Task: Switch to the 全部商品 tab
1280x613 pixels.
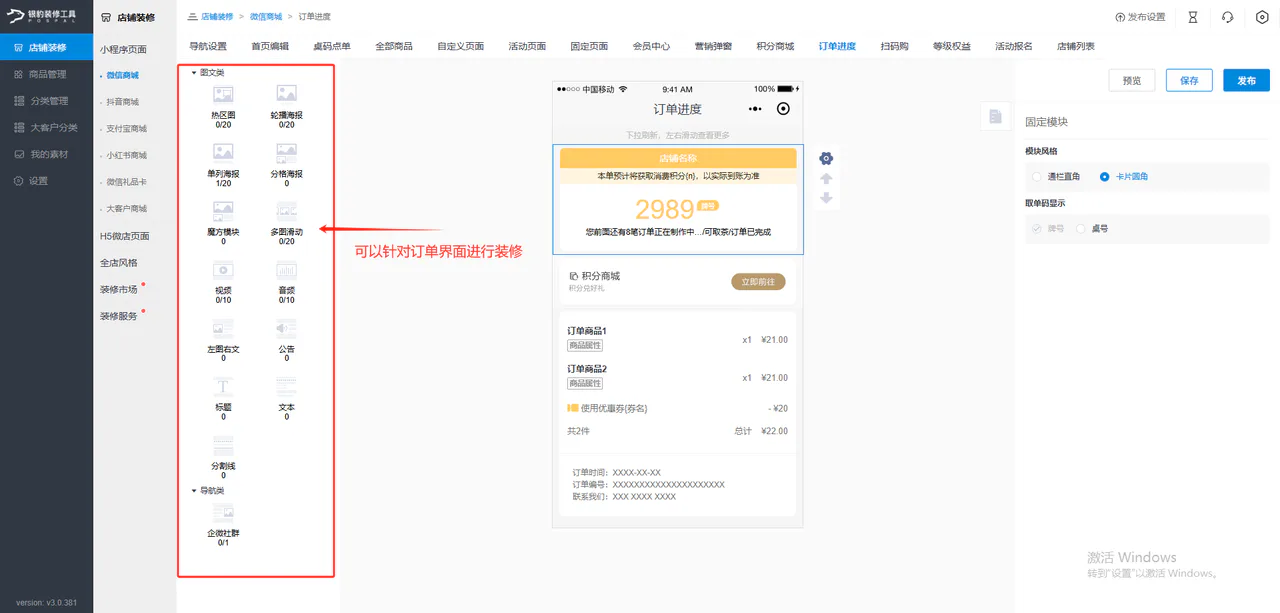Action: pos(394,46)
